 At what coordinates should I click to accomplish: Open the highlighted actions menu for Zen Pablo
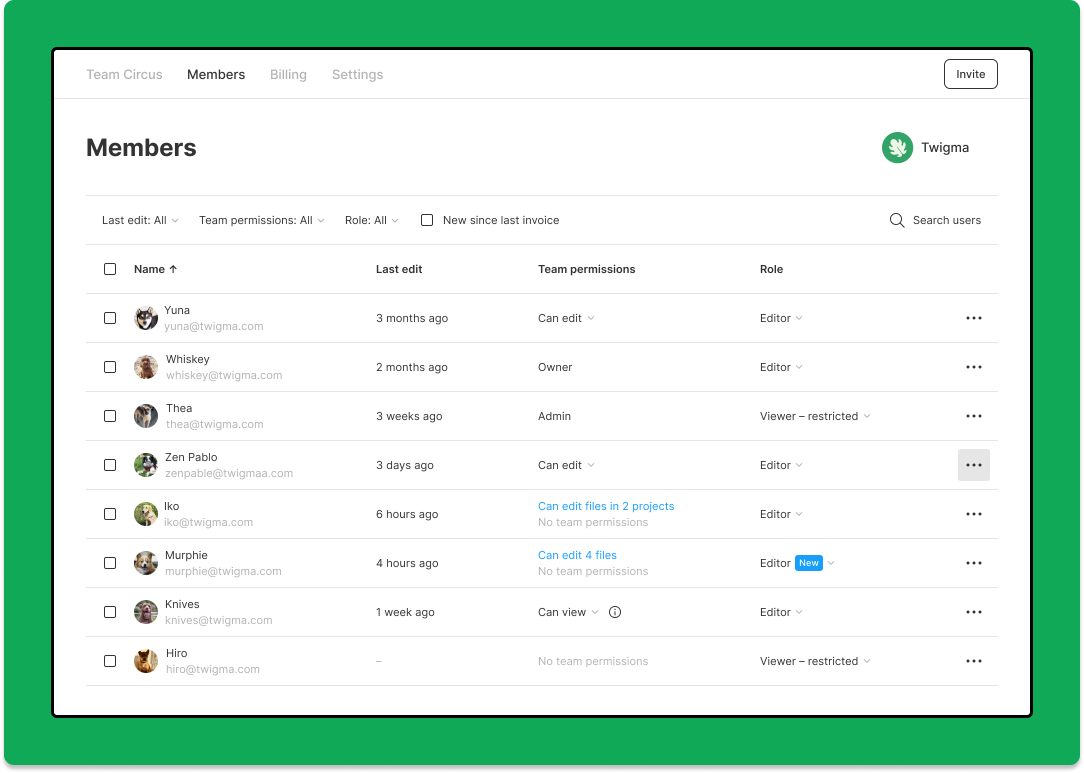point(973,465)
